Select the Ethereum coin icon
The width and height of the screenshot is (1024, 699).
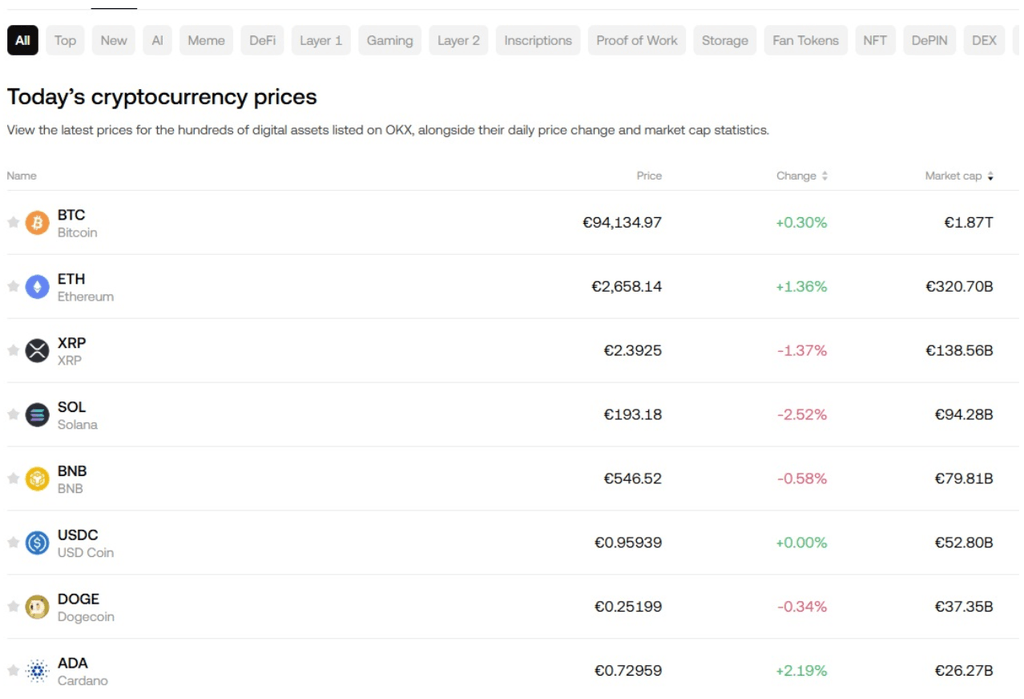click(x=37, y=286)
